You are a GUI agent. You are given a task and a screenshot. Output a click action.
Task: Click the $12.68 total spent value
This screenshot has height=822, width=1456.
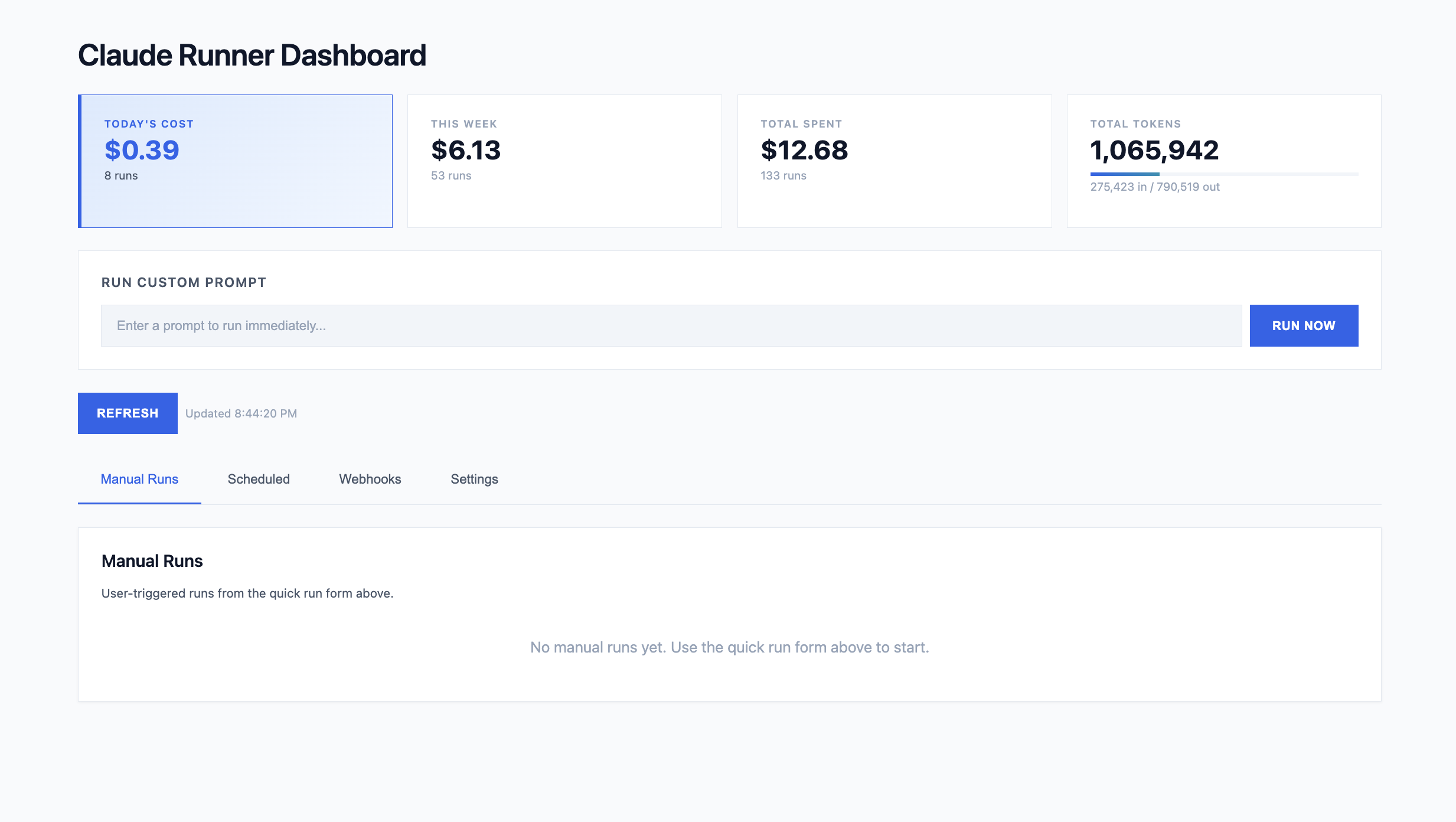pos(804,150)
